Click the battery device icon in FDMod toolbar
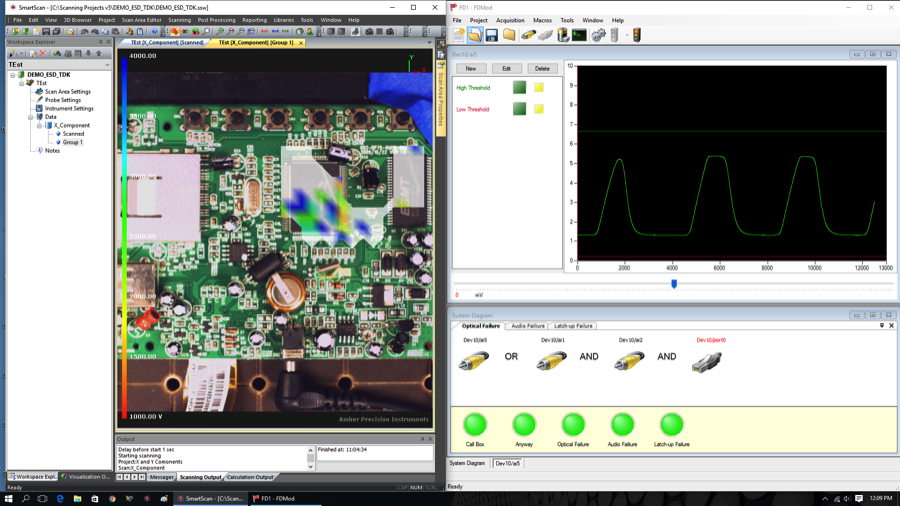The width and height of the screenshot is (900, 507). 563,36
